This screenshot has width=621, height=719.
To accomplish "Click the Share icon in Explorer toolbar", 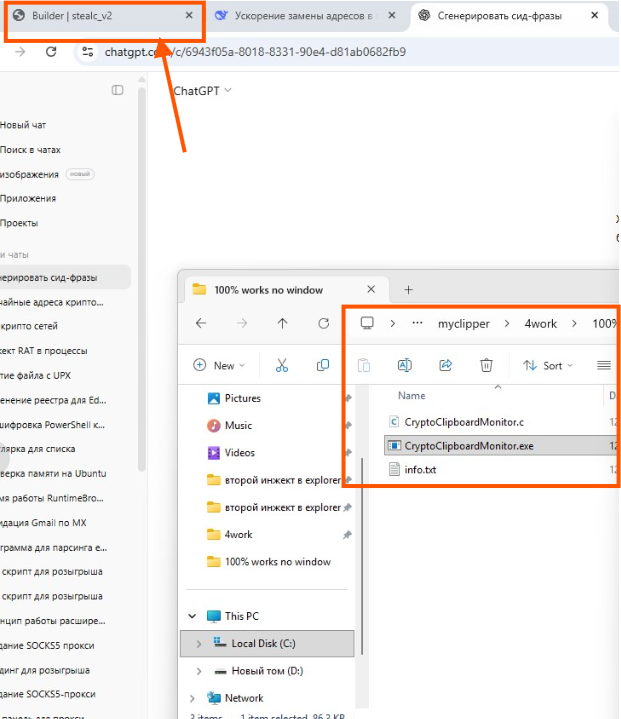I will click(x=445, y=365).
